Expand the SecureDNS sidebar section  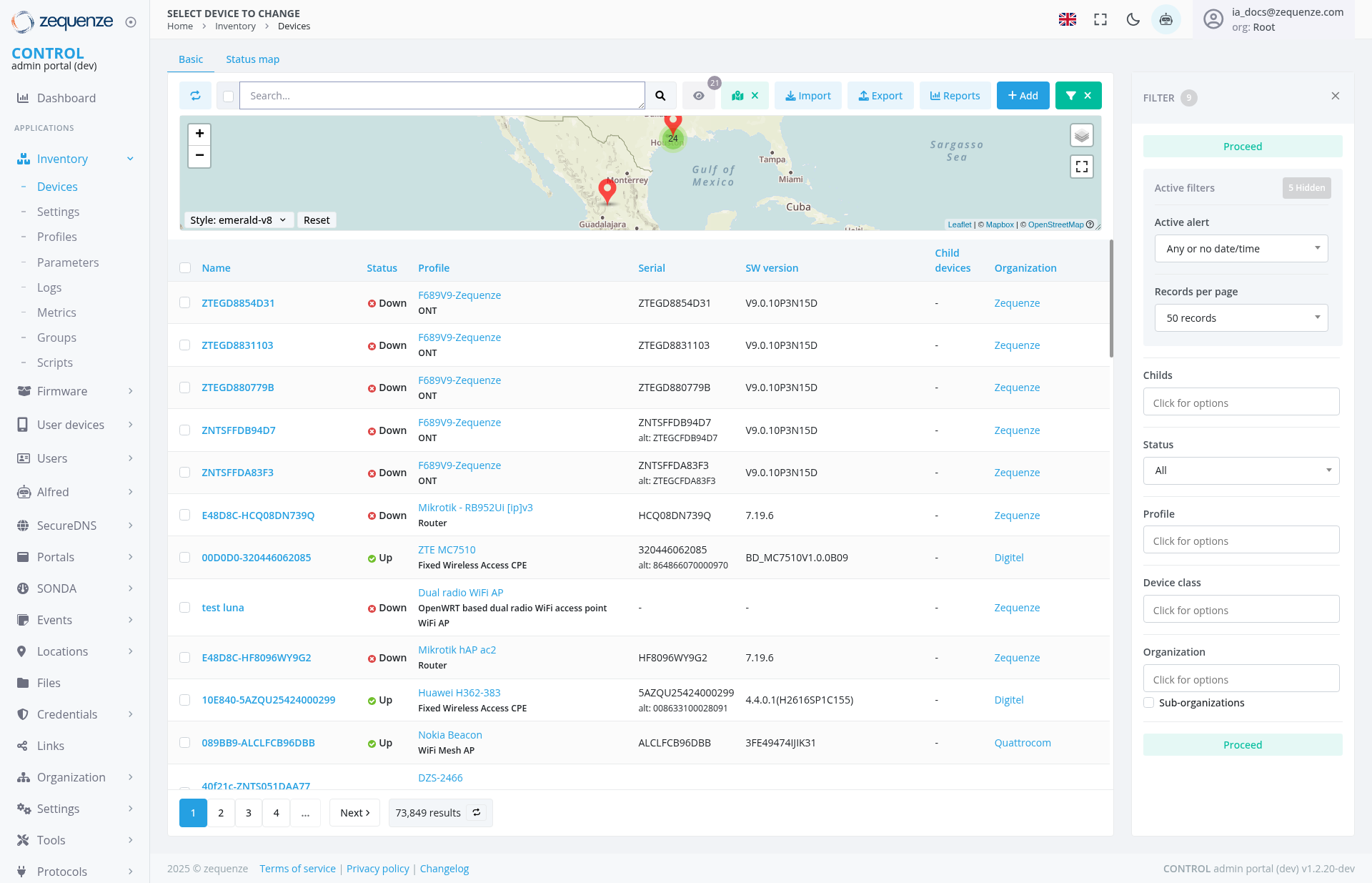point(131,526)
